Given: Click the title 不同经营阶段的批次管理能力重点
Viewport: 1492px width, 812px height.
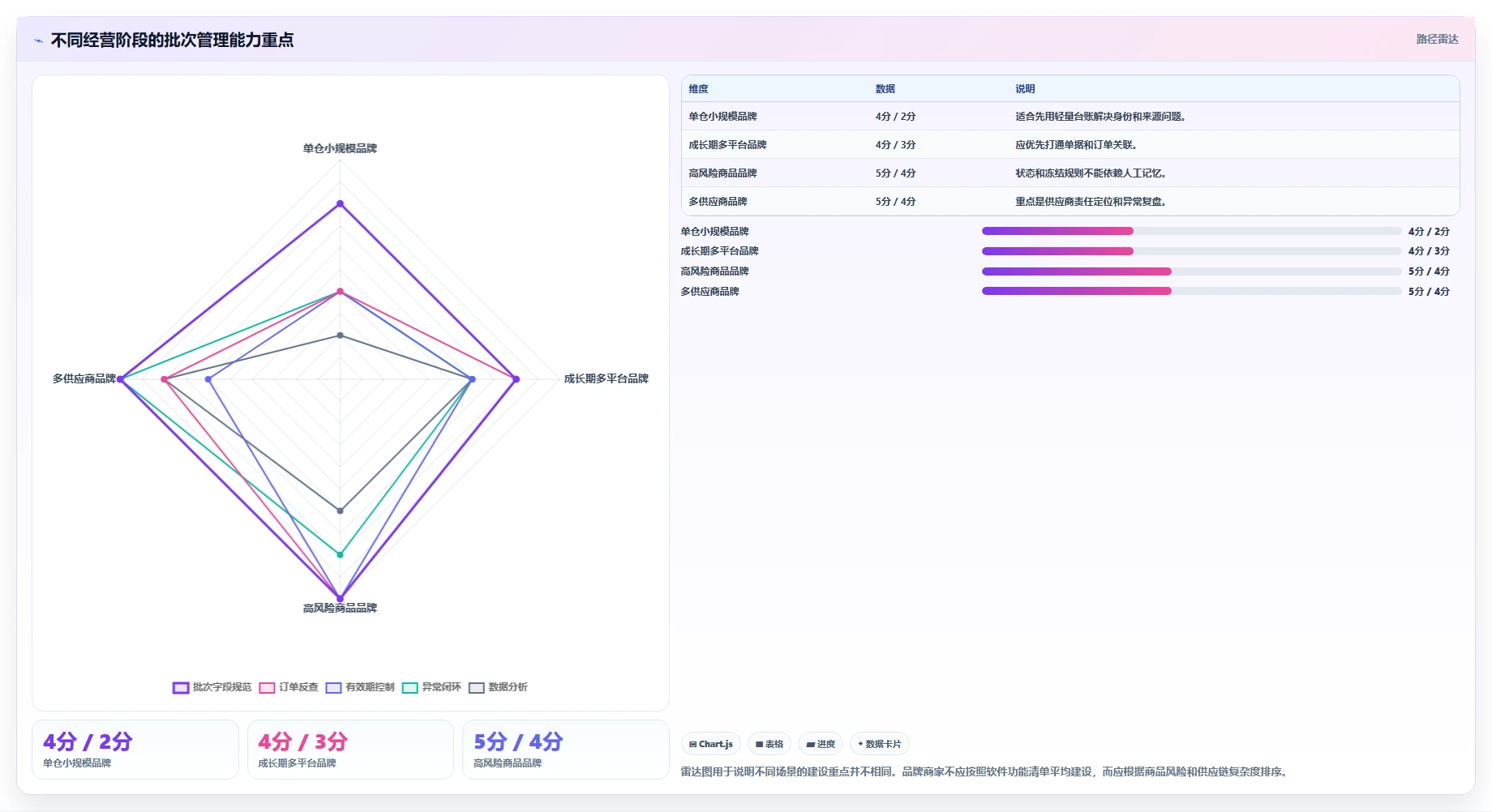Looking at the screenshot, I should [172, 40].
